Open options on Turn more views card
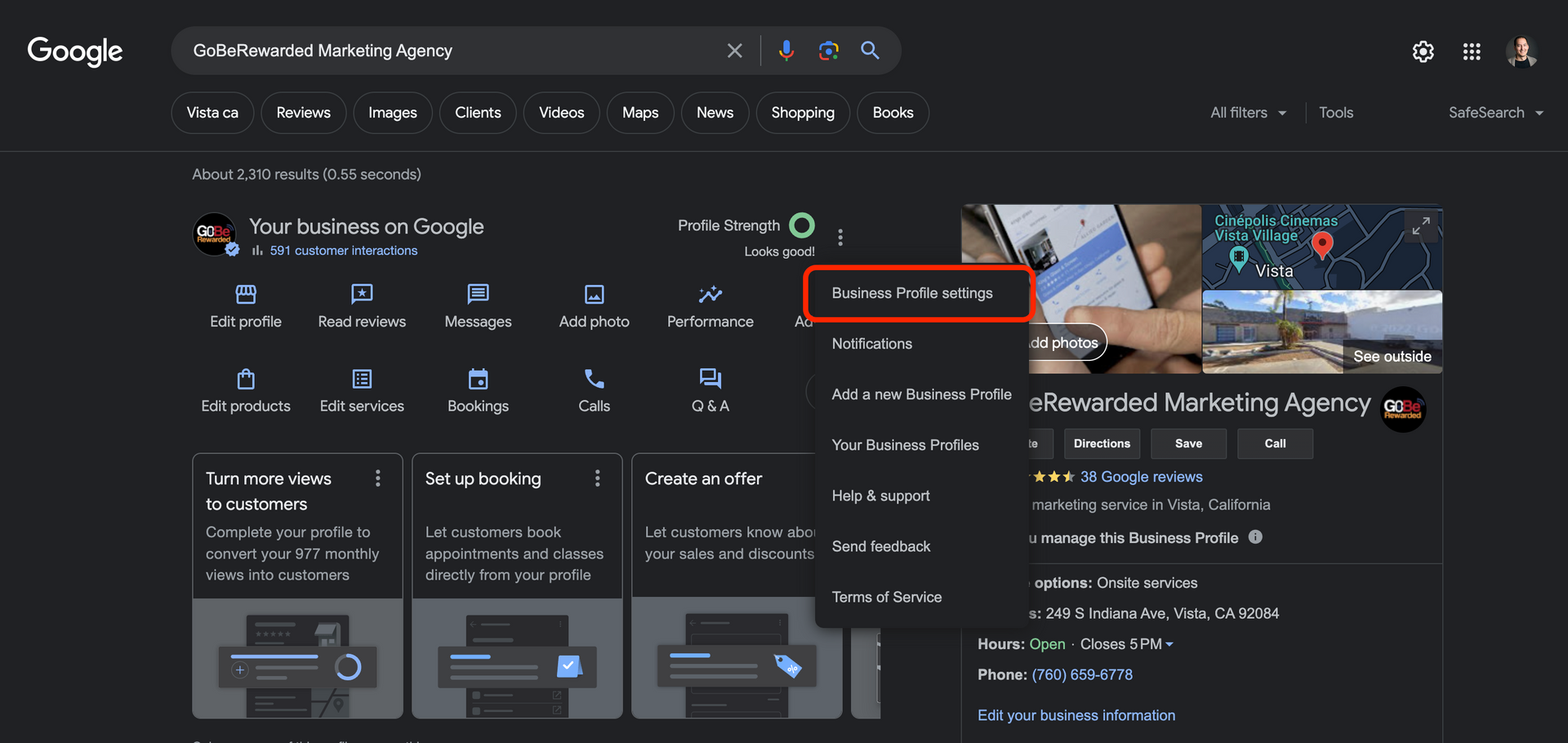1568x743 pixels. pos(377,478)
